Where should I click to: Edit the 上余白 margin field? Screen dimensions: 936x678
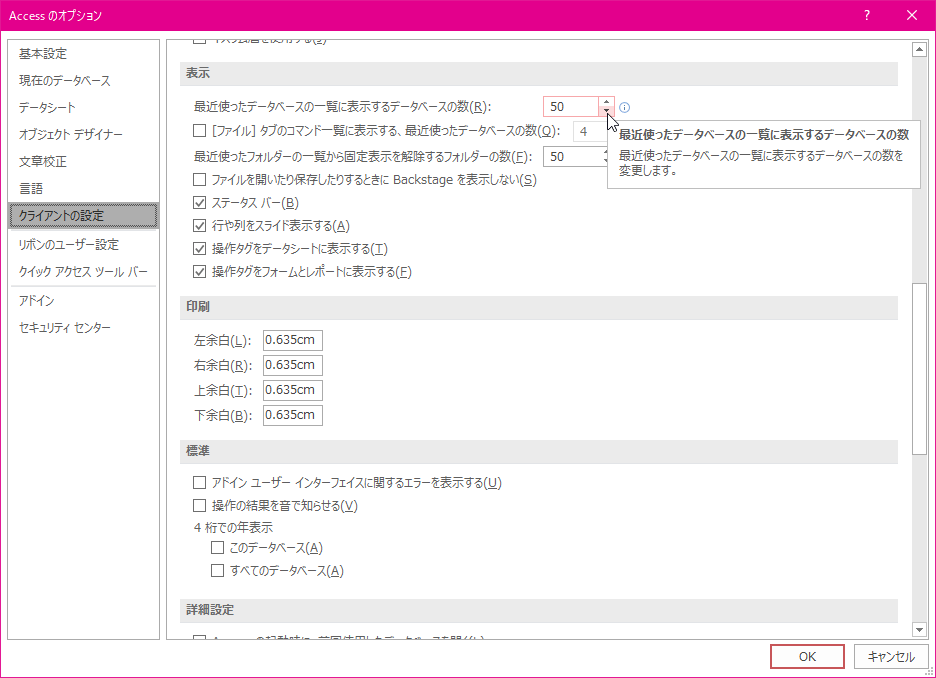click(x=292, y=390)
